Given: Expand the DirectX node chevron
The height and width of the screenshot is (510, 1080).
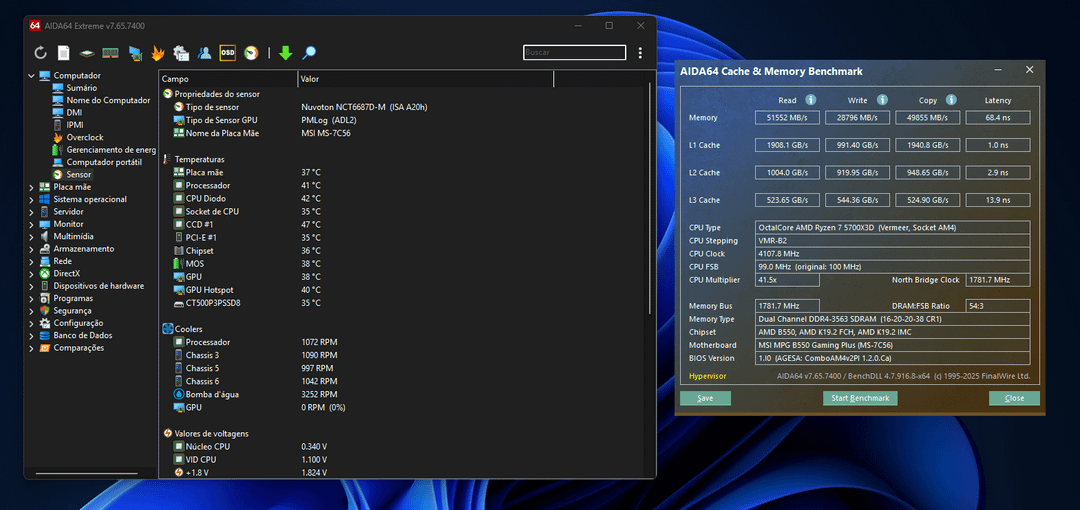Looking at the screenshot, I should (31, 274).
